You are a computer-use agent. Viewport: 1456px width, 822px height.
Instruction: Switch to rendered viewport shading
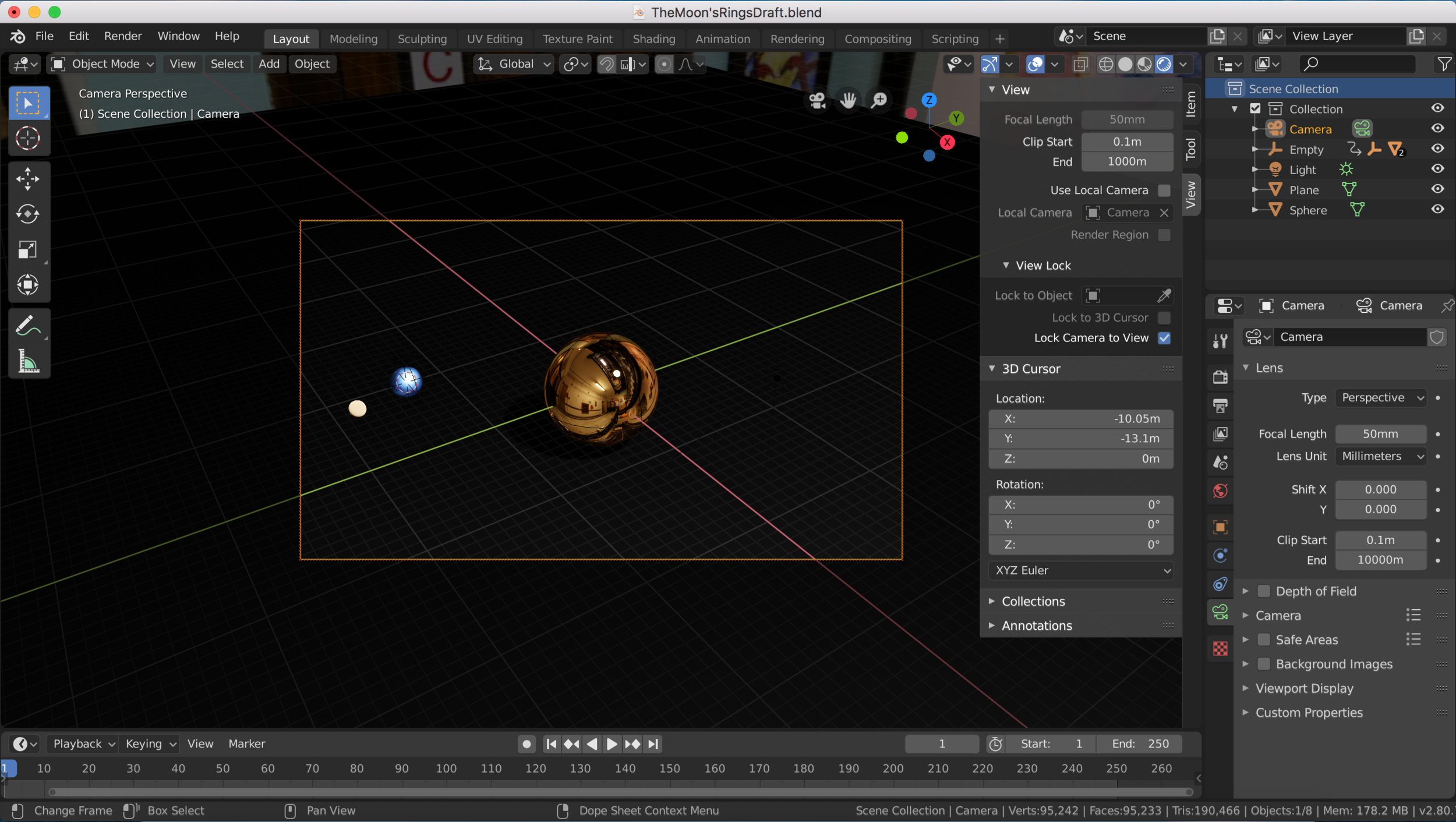coord(1164,64)
